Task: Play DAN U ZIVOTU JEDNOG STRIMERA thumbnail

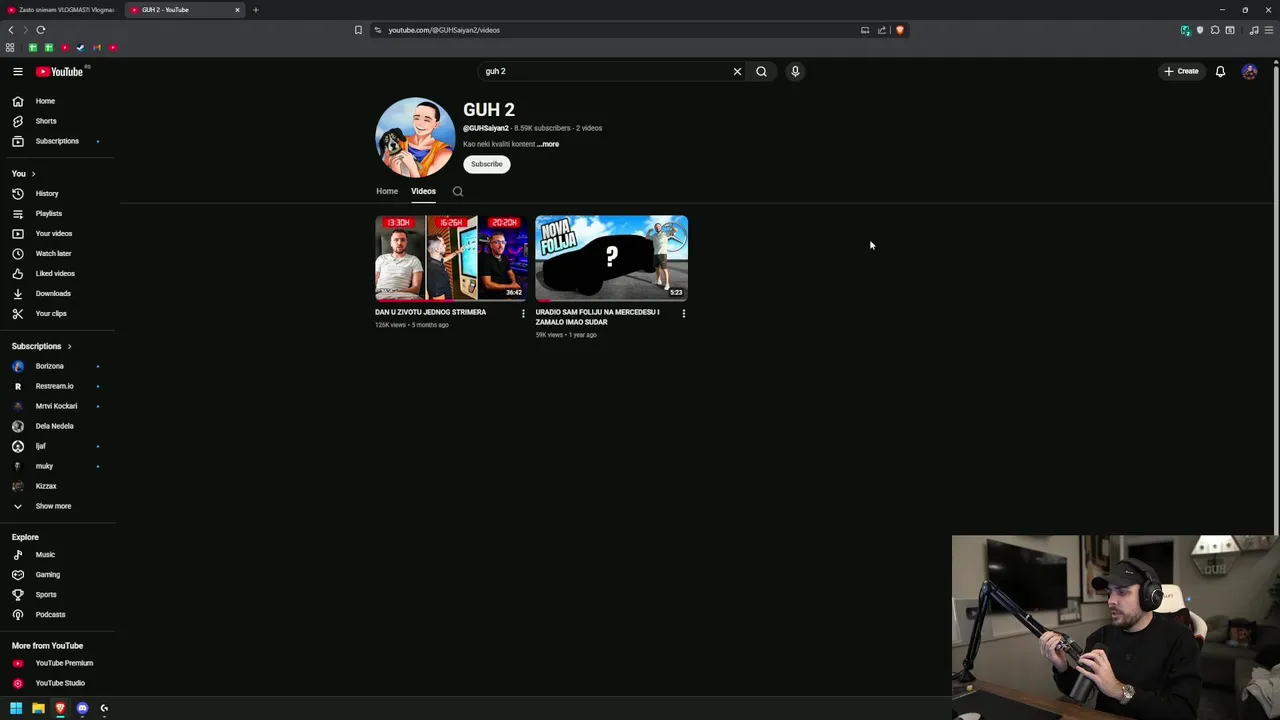Action: click(451, 258)
